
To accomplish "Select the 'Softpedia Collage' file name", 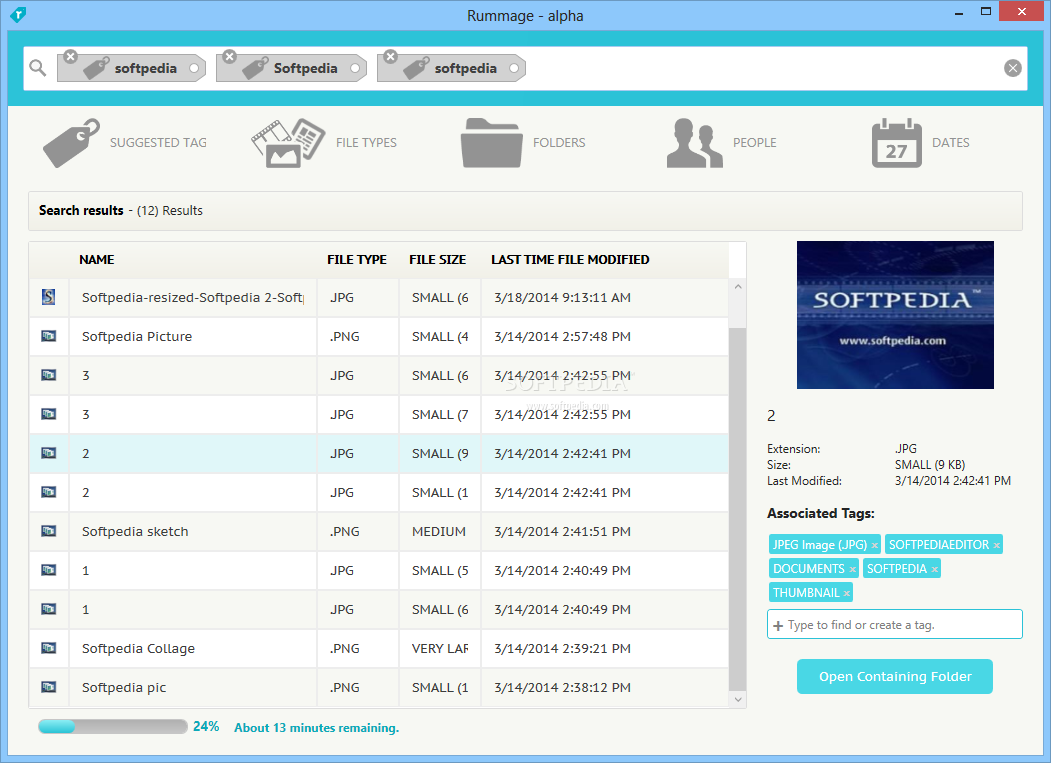I will [138, 648].
